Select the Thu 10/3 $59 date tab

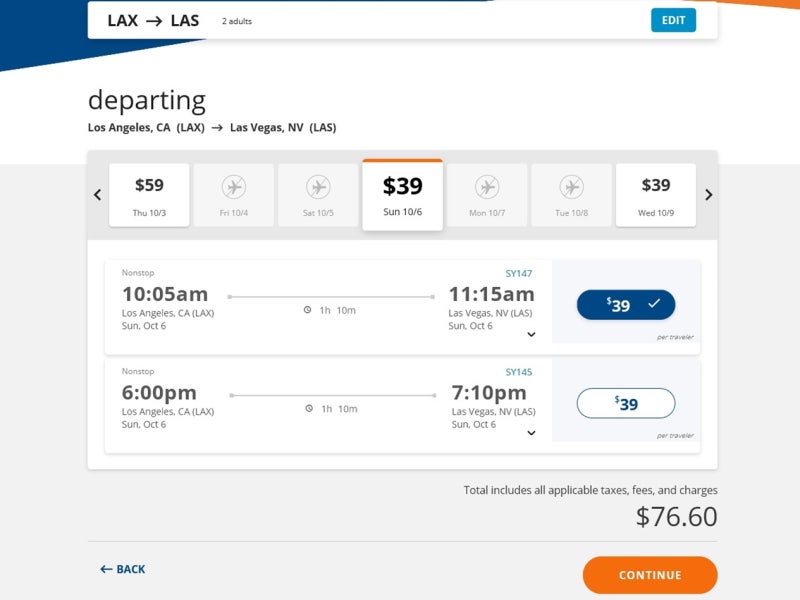point(149,195)
